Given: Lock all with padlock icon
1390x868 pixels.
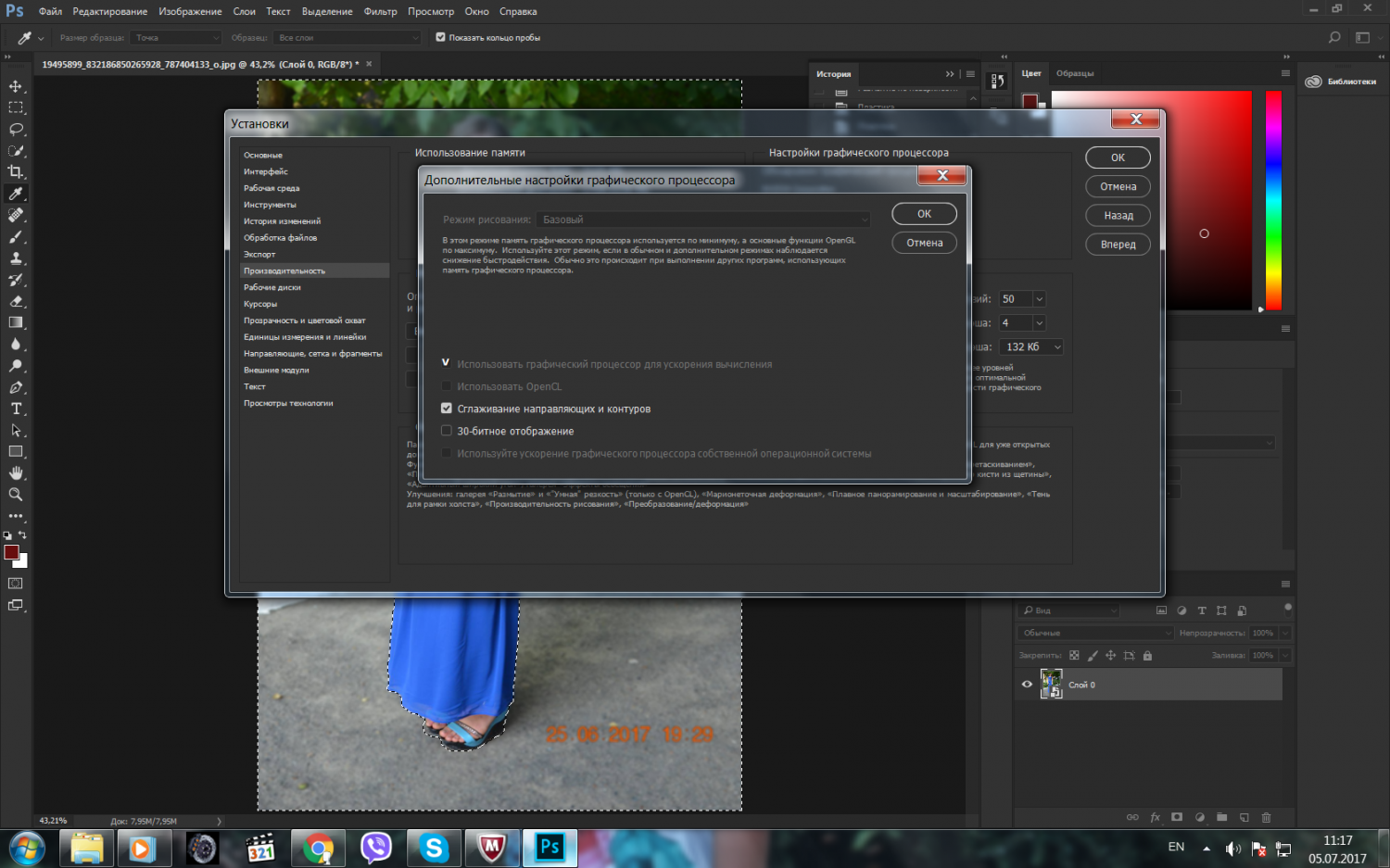Looking at the screenshot, I should pos(1147,655).
